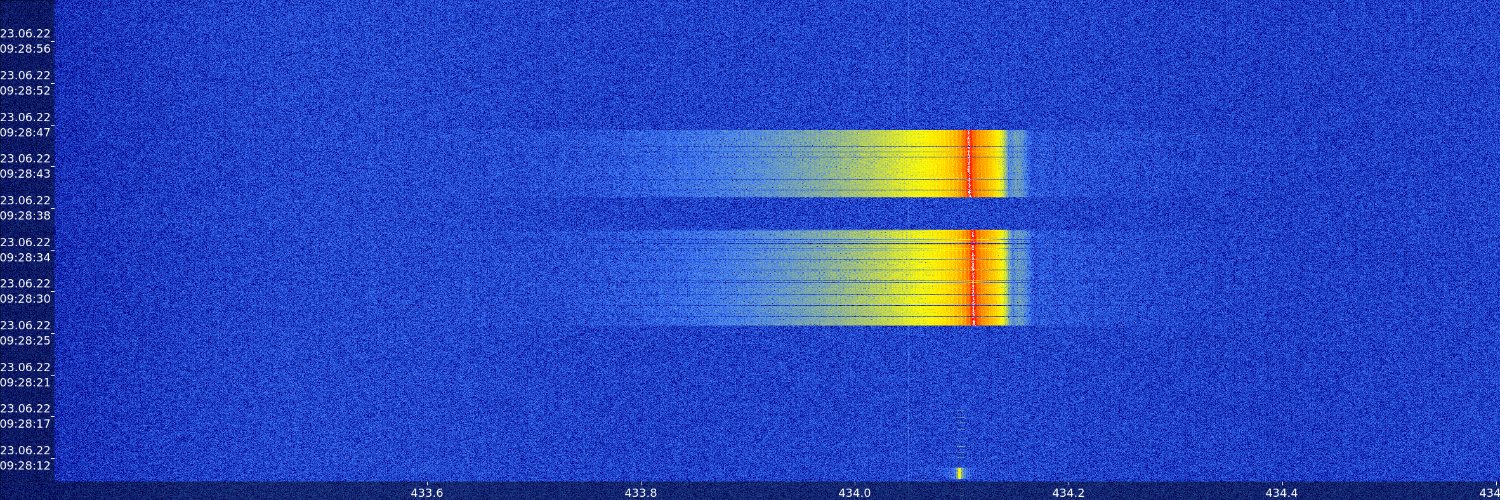Select the 433.6 frequency axis label
Image resolution: width=1500 pixels, height=500 pixels.
click(x=427, y=492)
